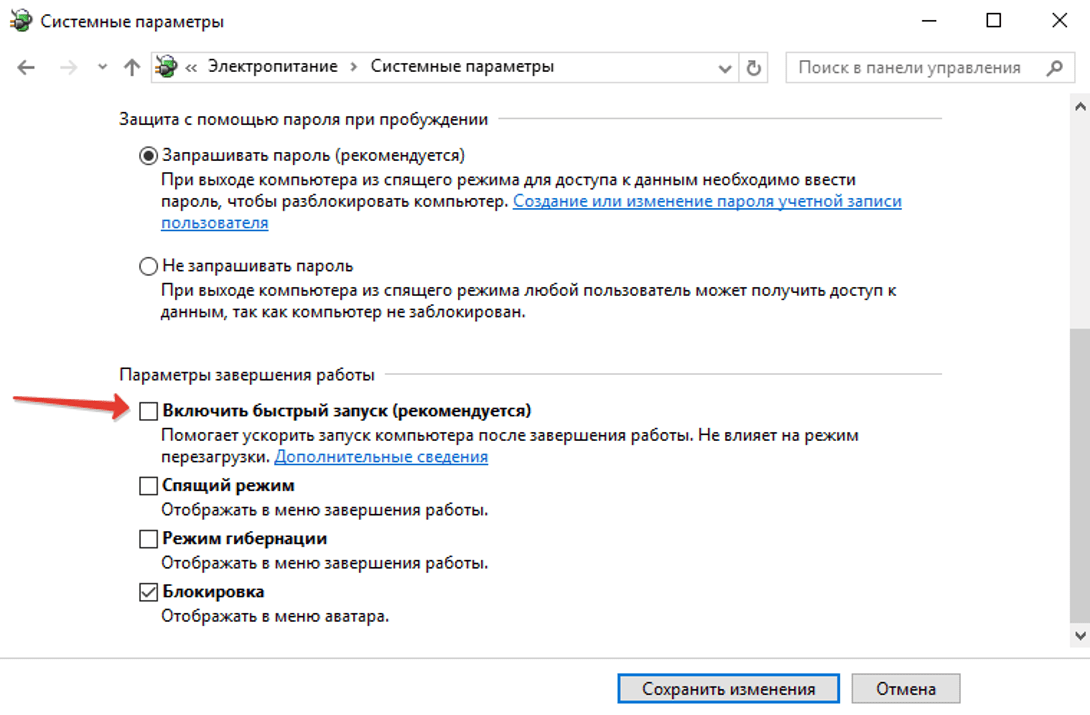Open the Дополнительные сведения link
1090x715 pixels.
pos(381,457)
